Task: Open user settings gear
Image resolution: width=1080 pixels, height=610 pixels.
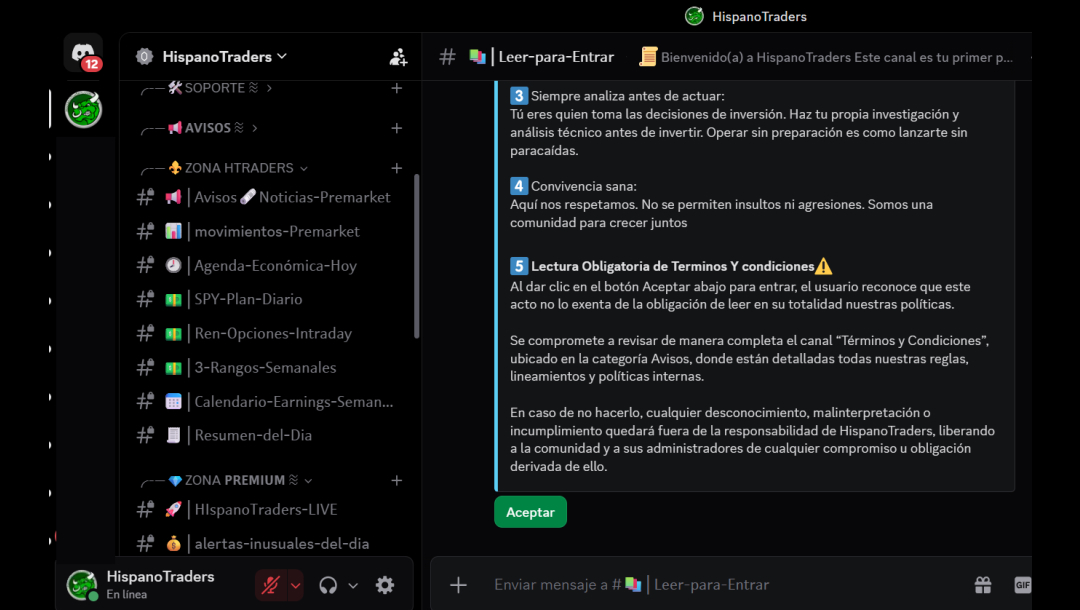Action: pos(385,585)
